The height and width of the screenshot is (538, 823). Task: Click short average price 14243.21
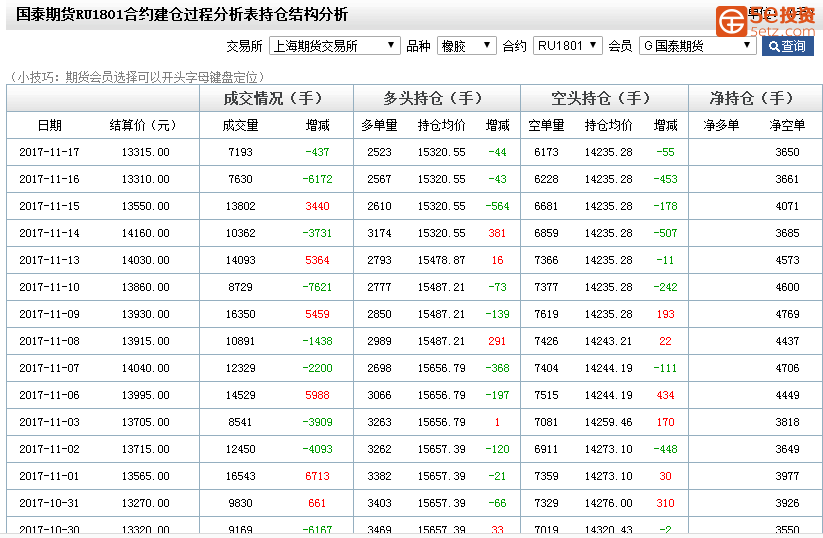click(x=608, y=341)
